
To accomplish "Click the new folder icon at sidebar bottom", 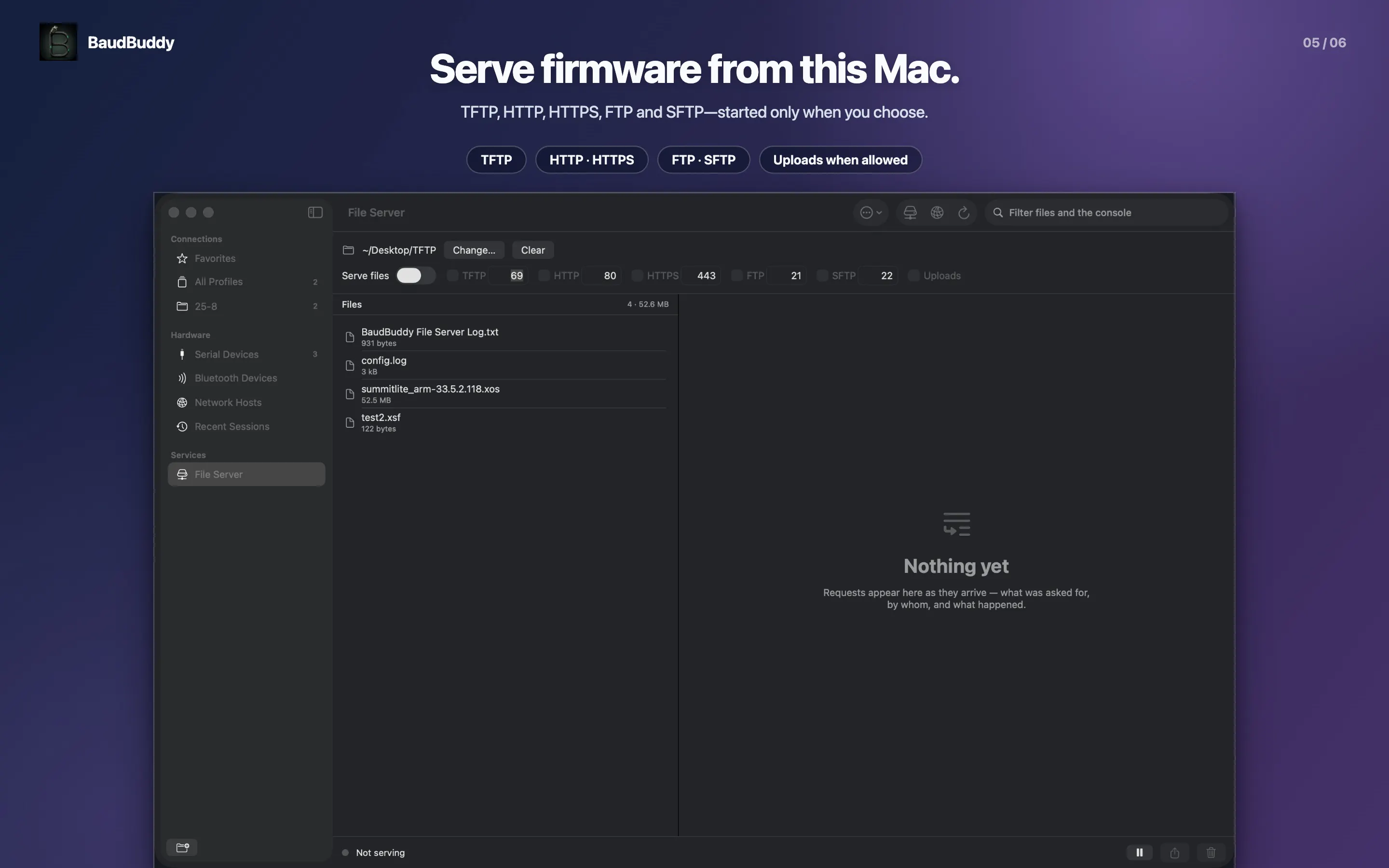I will [x=182, y=847].
